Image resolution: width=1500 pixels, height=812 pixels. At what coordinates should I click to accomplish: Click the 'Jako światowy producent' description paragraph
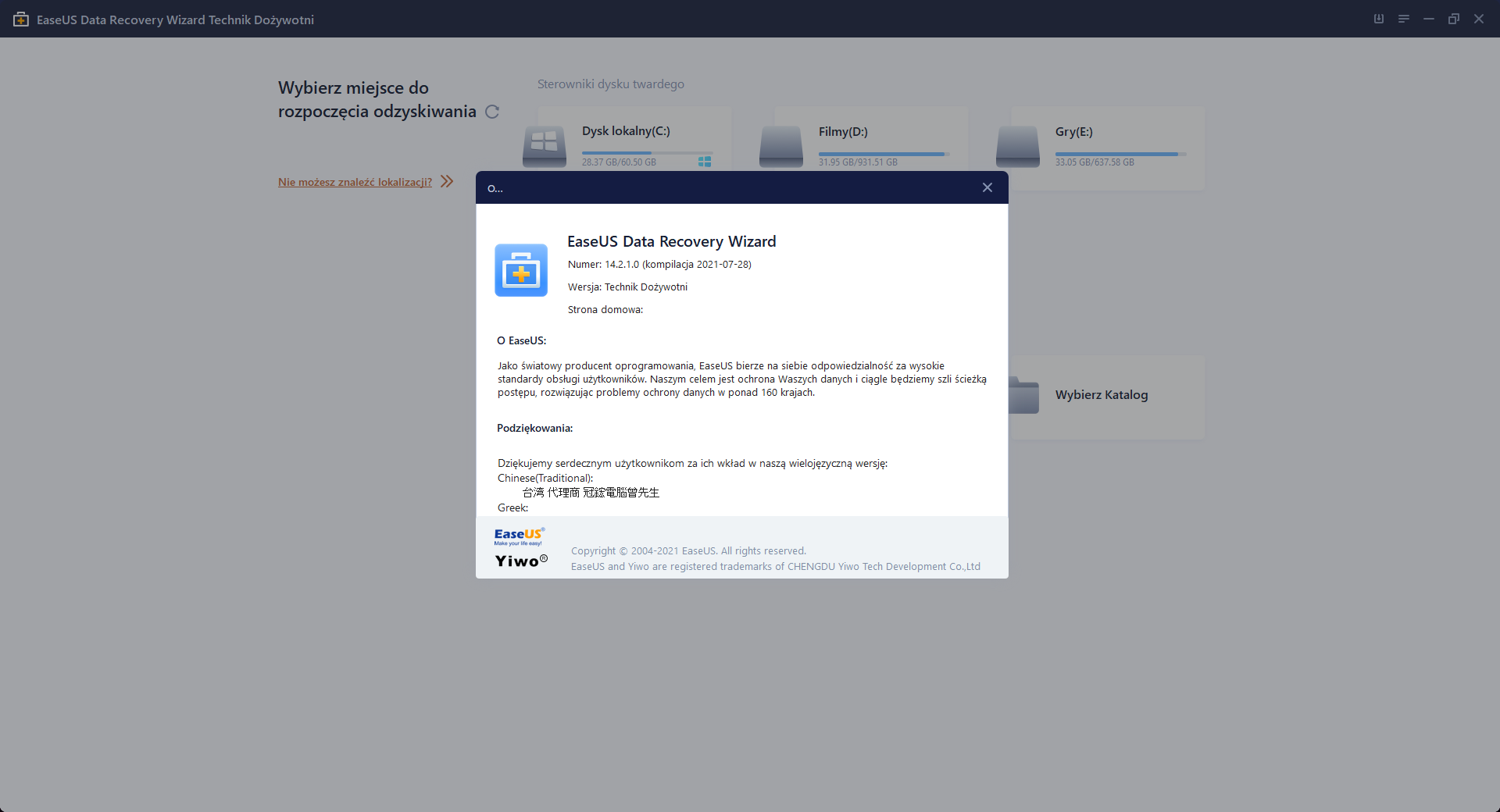click(x=742, y=379)
